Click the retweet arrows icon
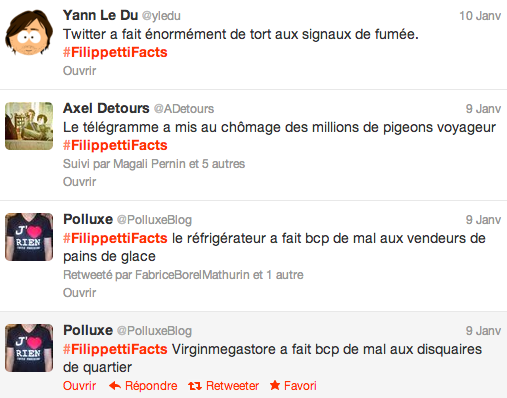 195,386
